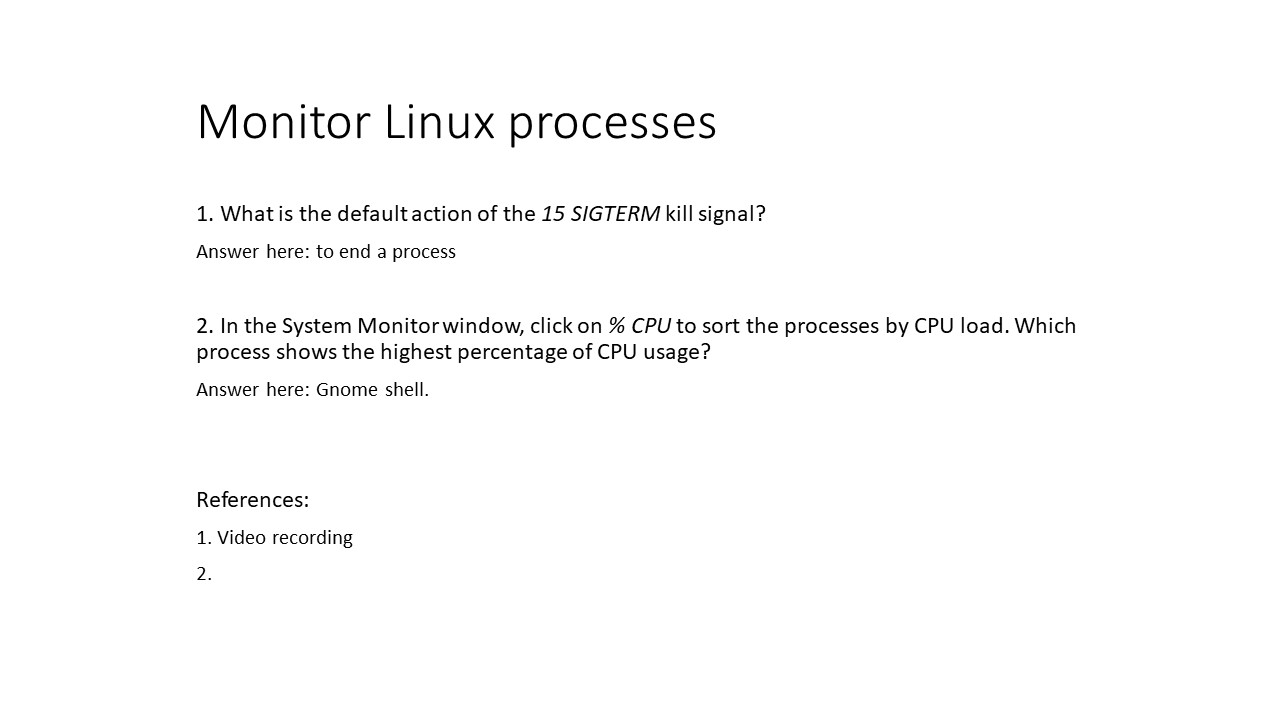Click the "References:" heading

click(252, 500)
